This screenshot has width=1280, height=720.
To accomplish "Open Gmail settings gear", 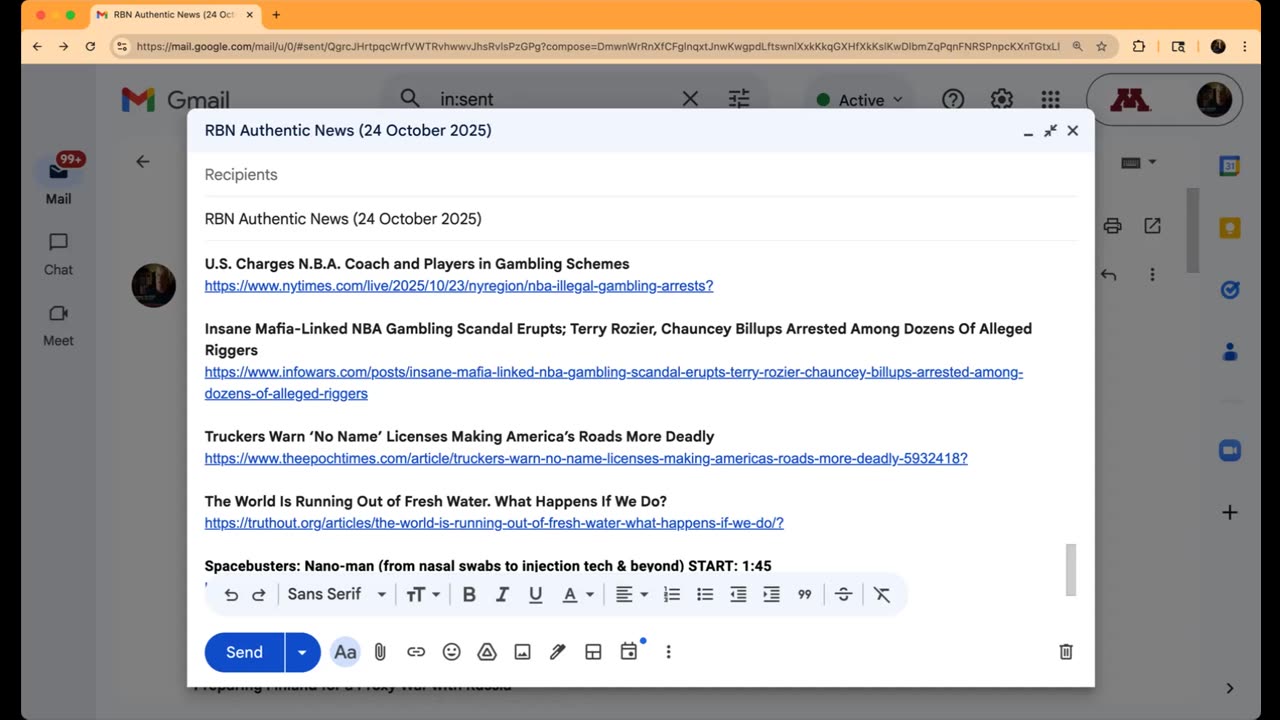I will coord(1001,99).
